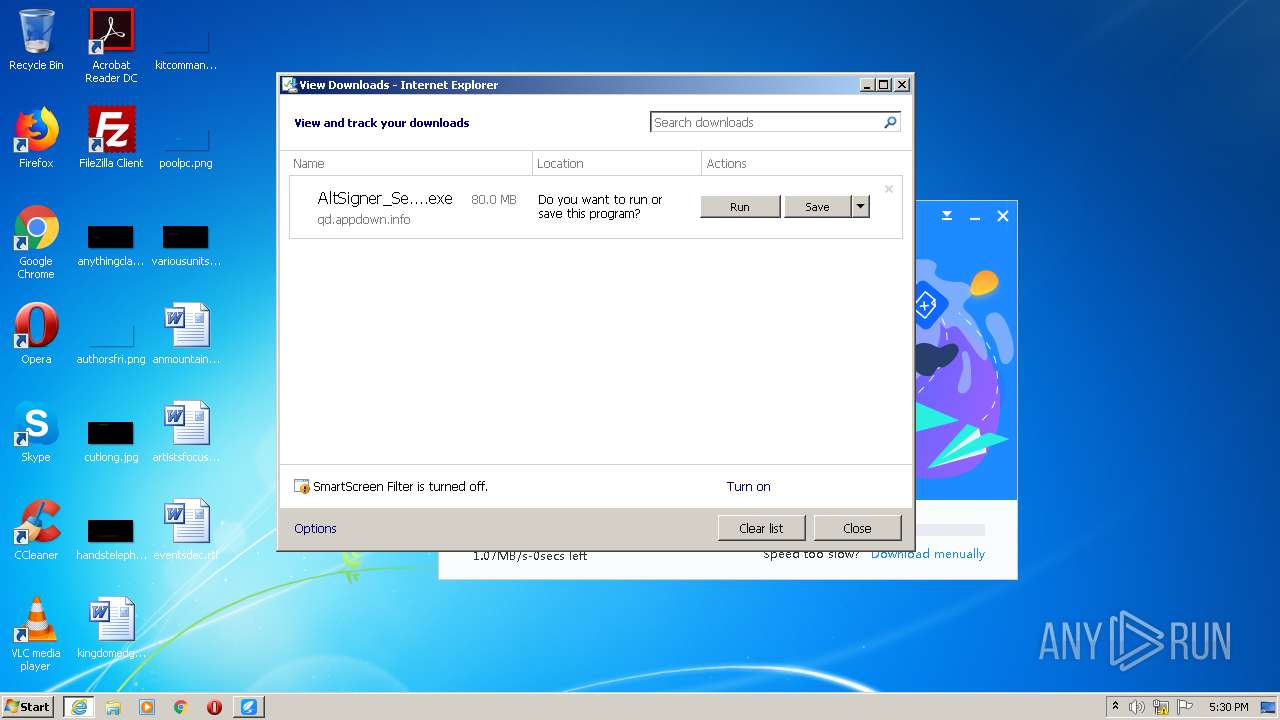Select cutlong.jpg desktop file
Screen dimensions: 1280x720
coord(111,440)
